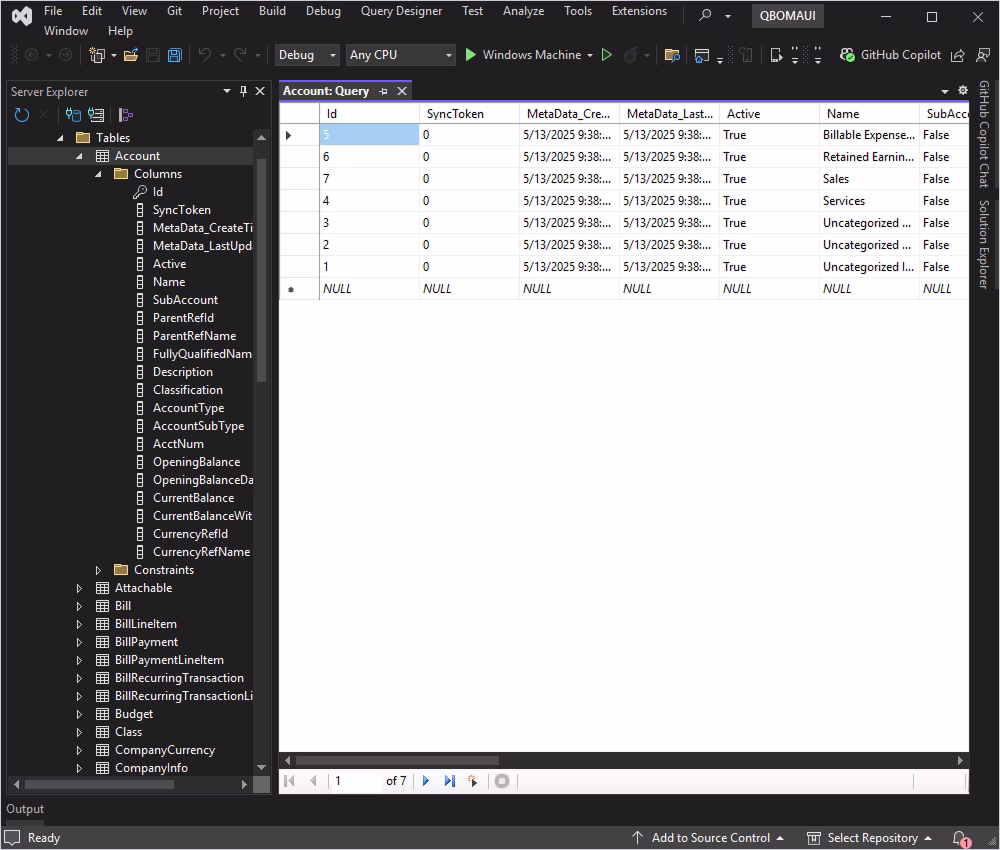Collapse the Tables folder node
This screenshot has width=1000, height=850.
pyautogui.click(x=60, y=138)
